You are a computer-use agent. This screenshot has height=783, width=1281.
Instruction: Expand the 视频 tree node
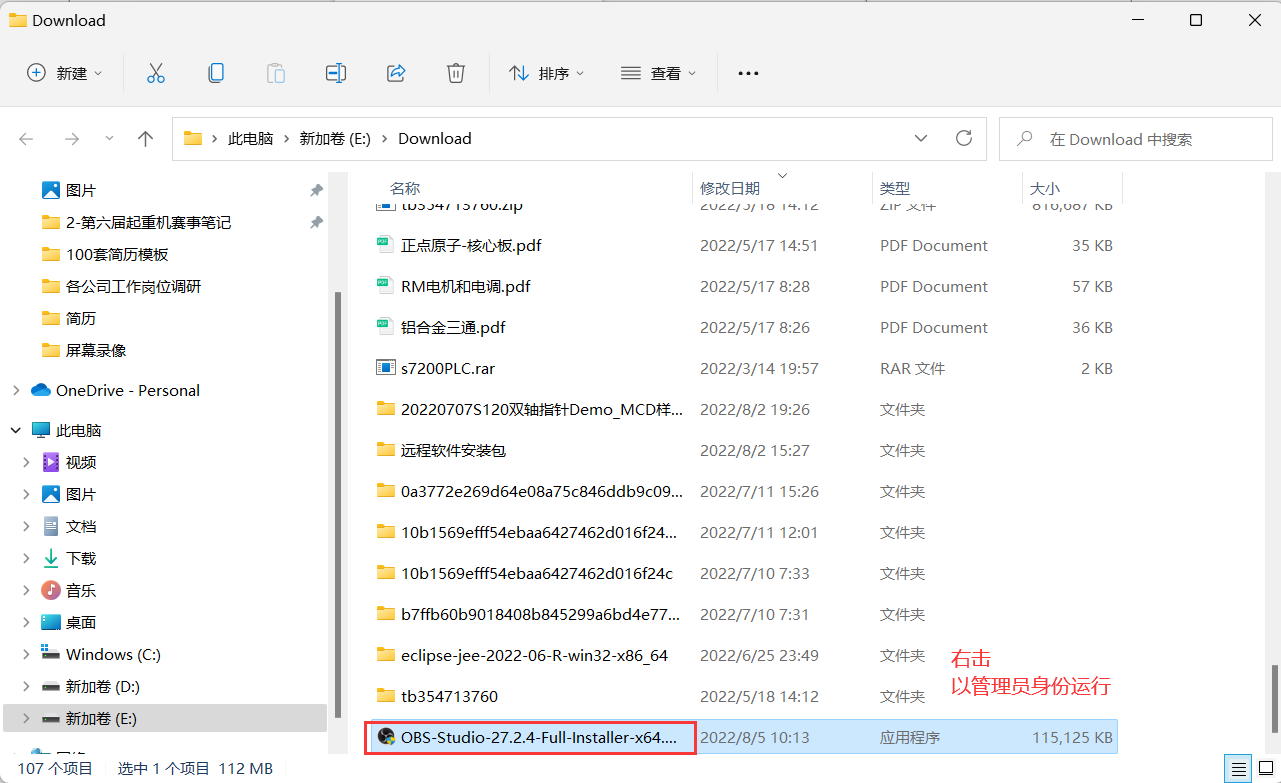click(27, 462)
